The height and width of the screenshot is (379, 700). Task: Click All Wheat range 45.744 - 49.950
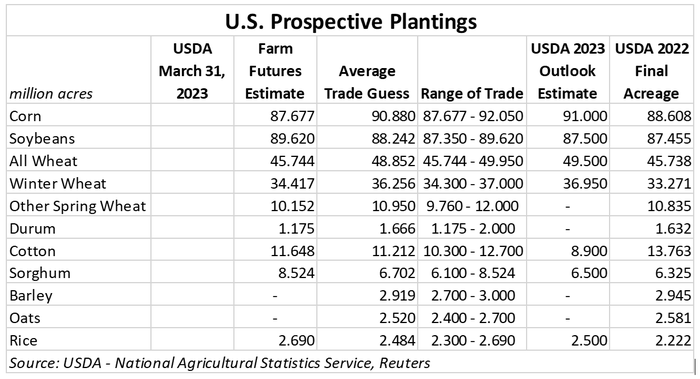click(x=472, y=161)
